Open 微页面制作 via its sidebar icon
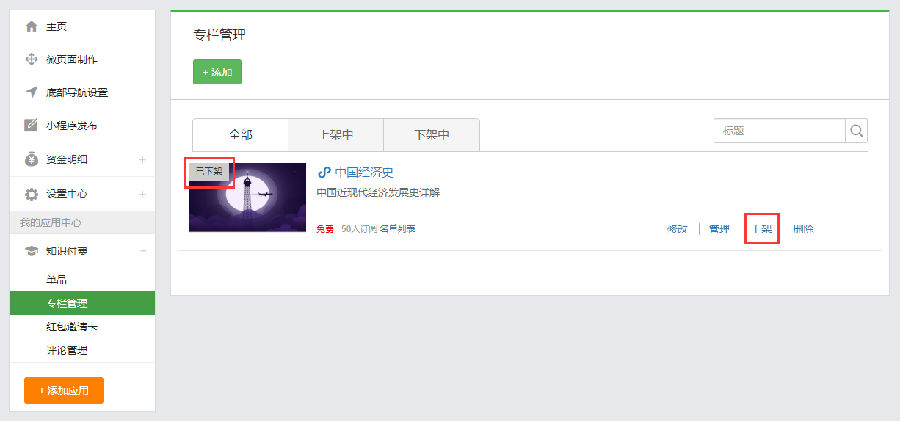 click(32, 59)
